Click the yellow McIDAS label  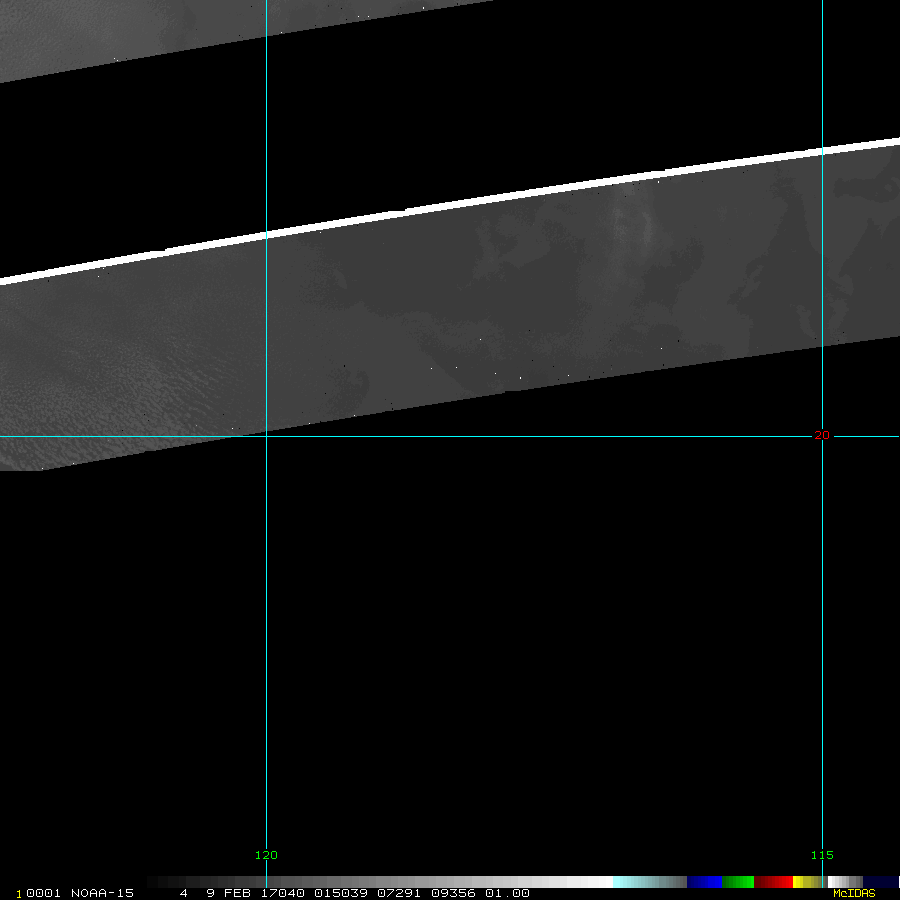pos(854,893)
